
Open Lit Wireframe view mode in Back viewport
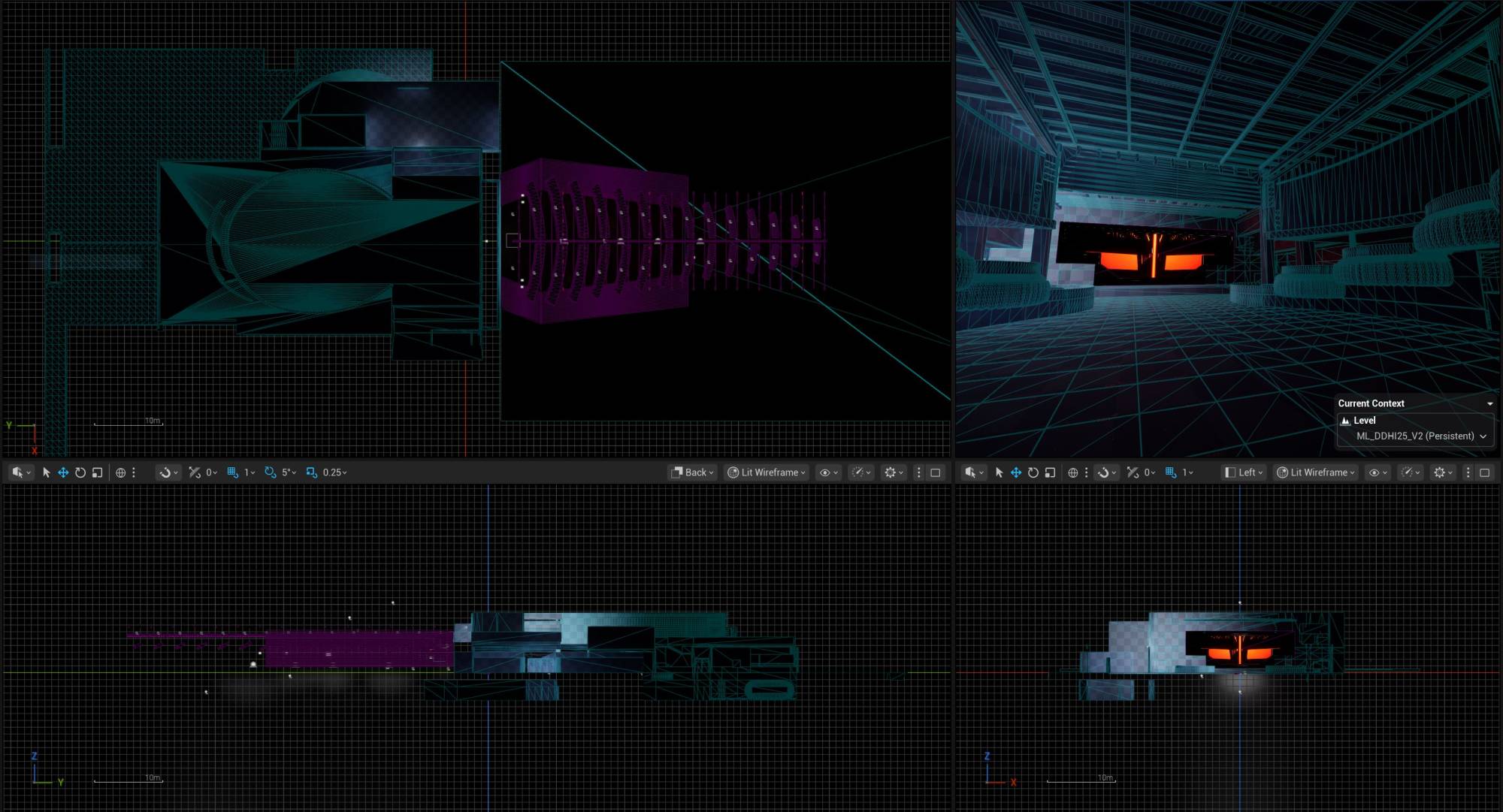tap(767, 472)
